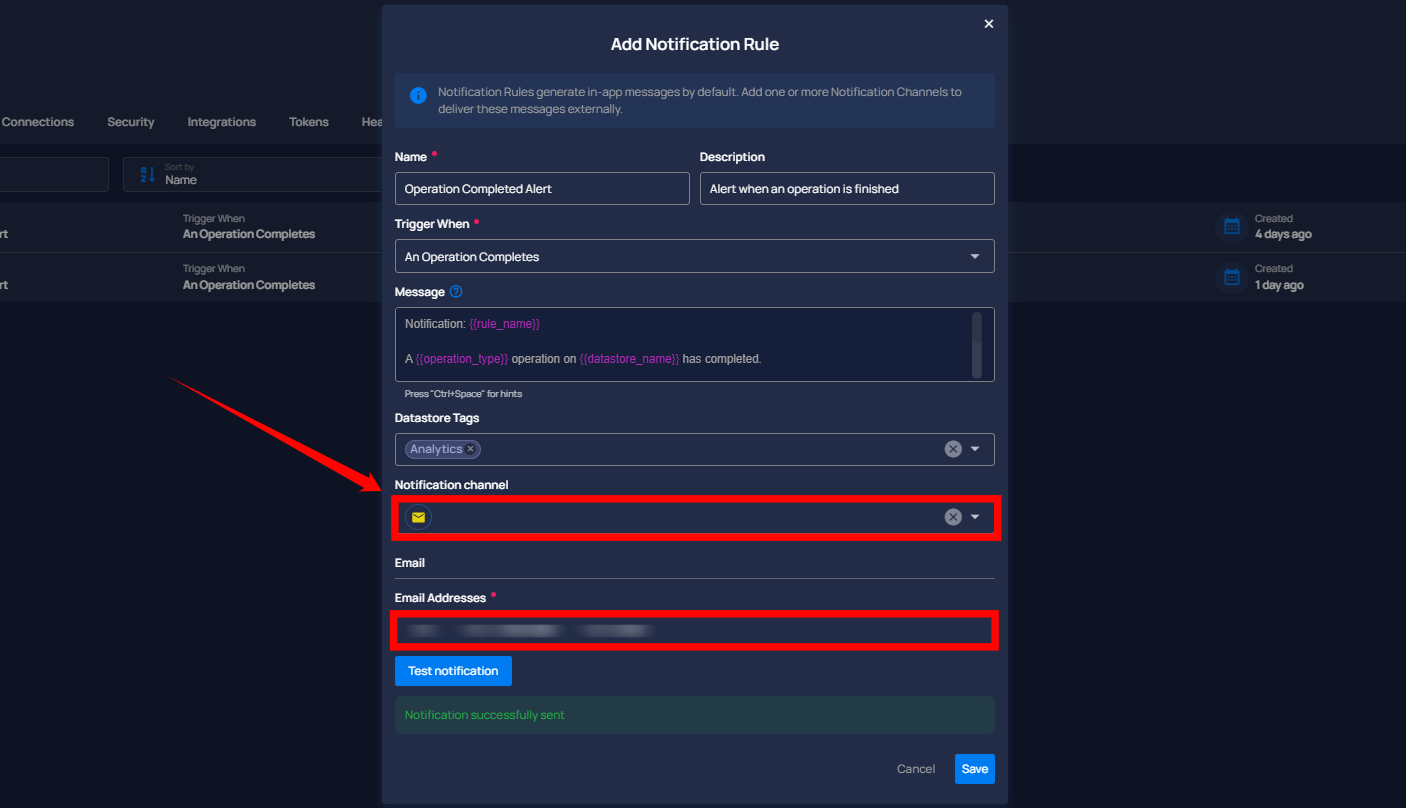Viewport: 1406px width, 808px height.
Task: Remove the Analytics tag chip
Action: point(471,449)
